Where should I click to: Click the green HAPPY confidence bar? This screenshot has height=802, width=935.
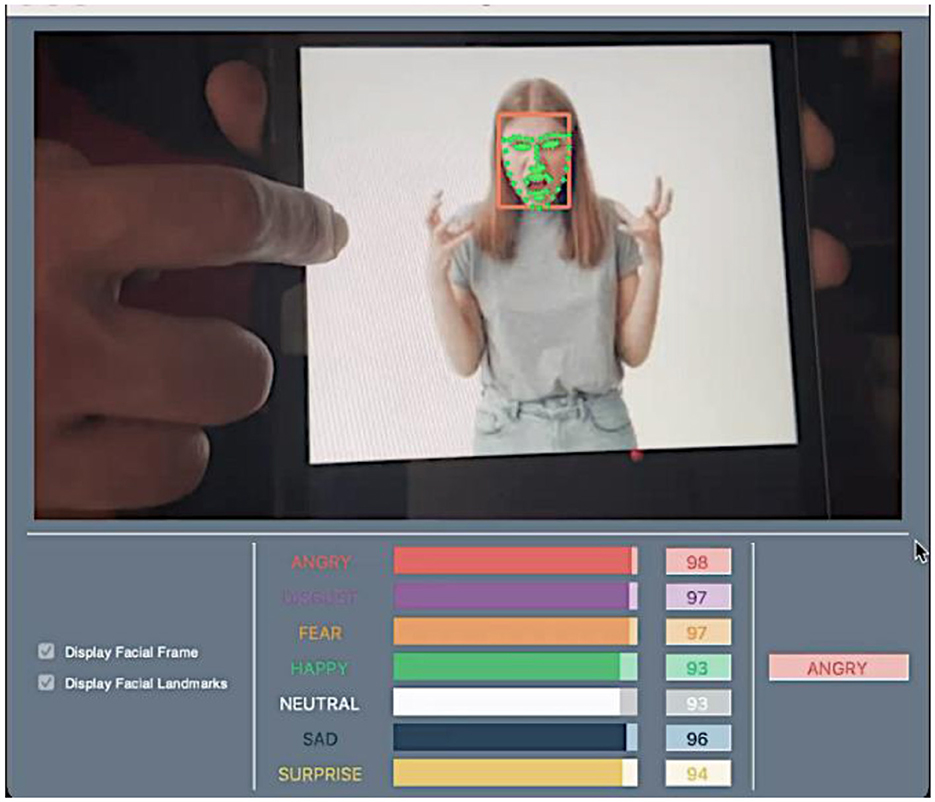514,667
